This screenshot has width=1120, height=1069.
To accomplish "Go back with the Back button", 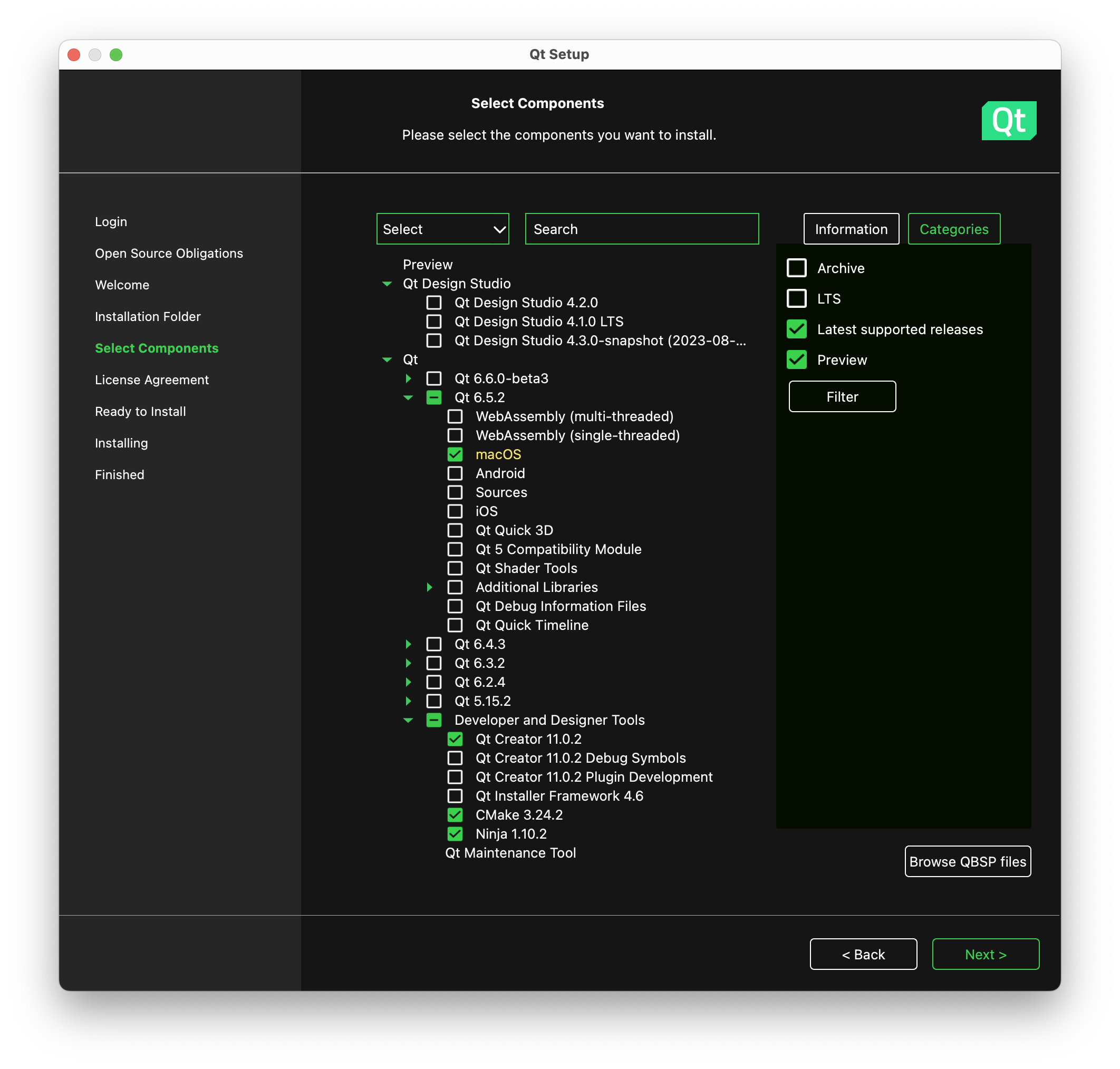I will 863,954.
